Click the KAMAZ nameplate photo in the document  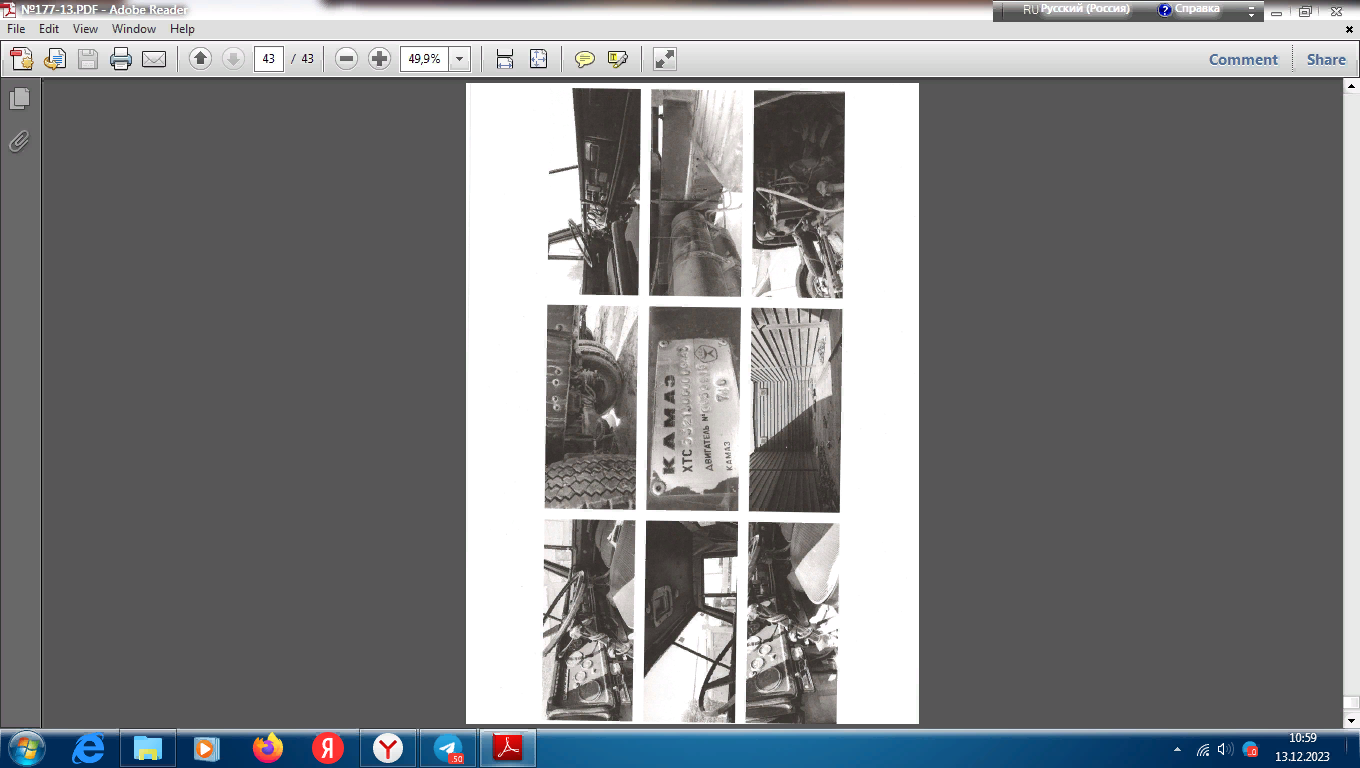pos(694,408)
